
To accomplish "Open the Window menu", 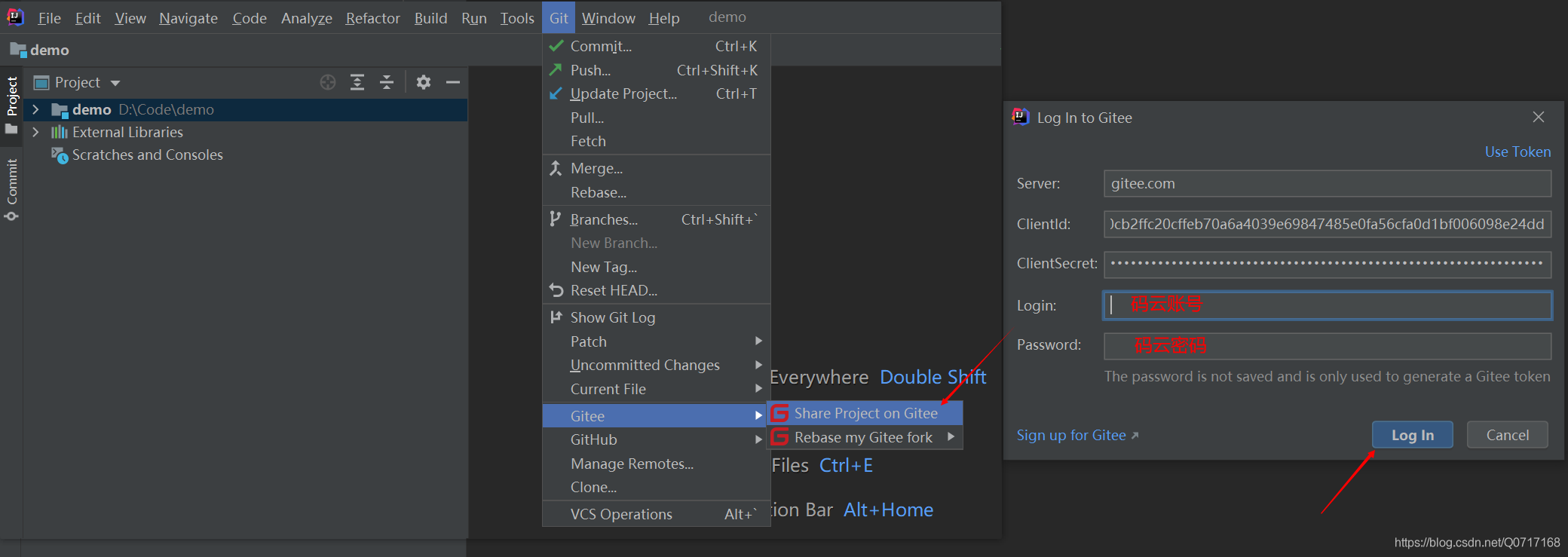I will tap(608, 18).
